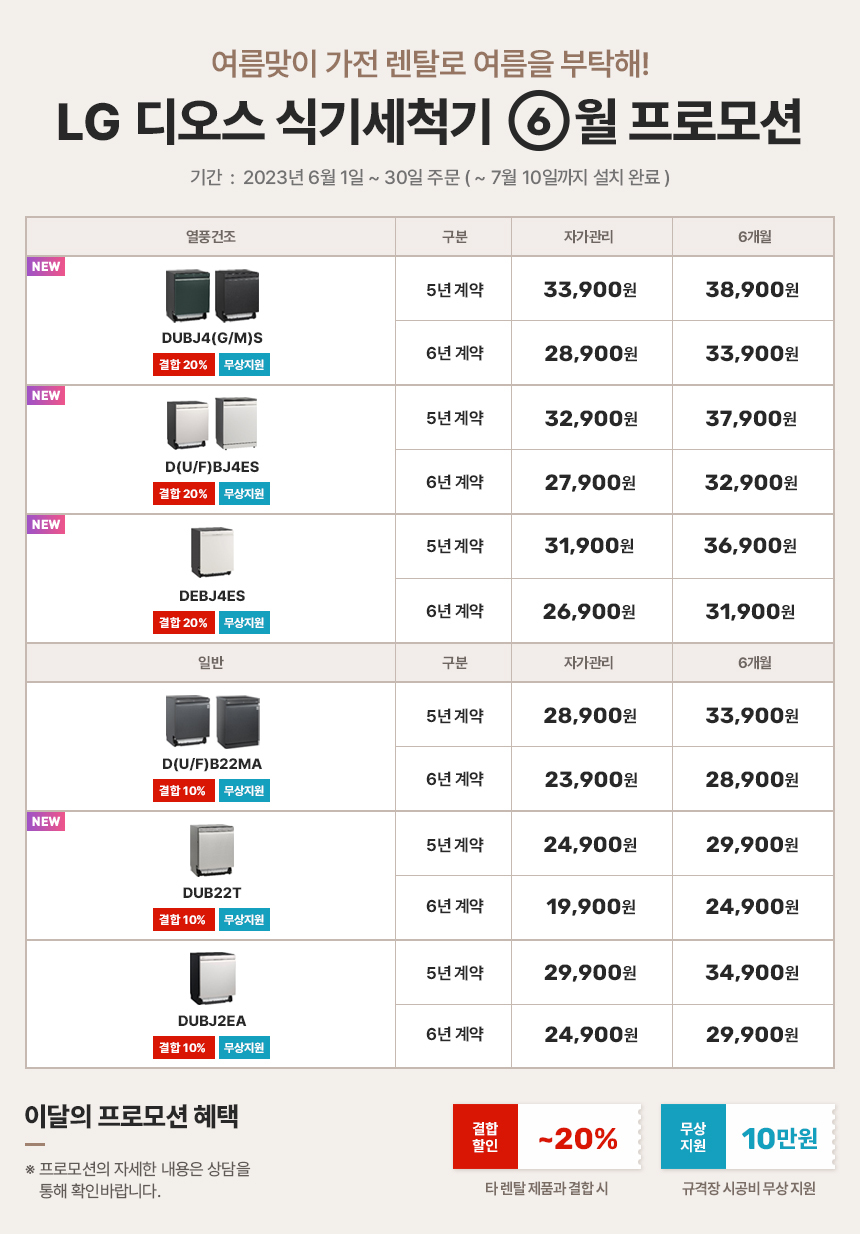Image resolution: width=860 pixels, height=1234 pixels.
Task: Click the 무상지원 badge under DUB22T
Action: (x=244, y=920)
